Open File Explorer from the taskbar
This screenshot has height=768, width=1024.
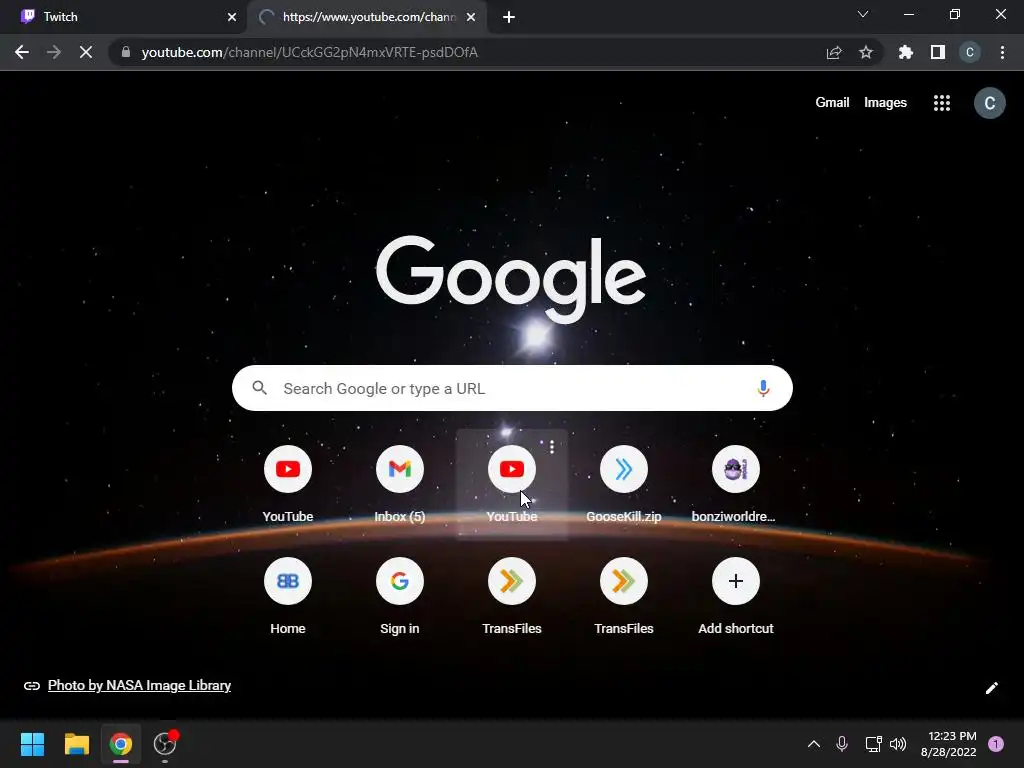pos(76,744)
